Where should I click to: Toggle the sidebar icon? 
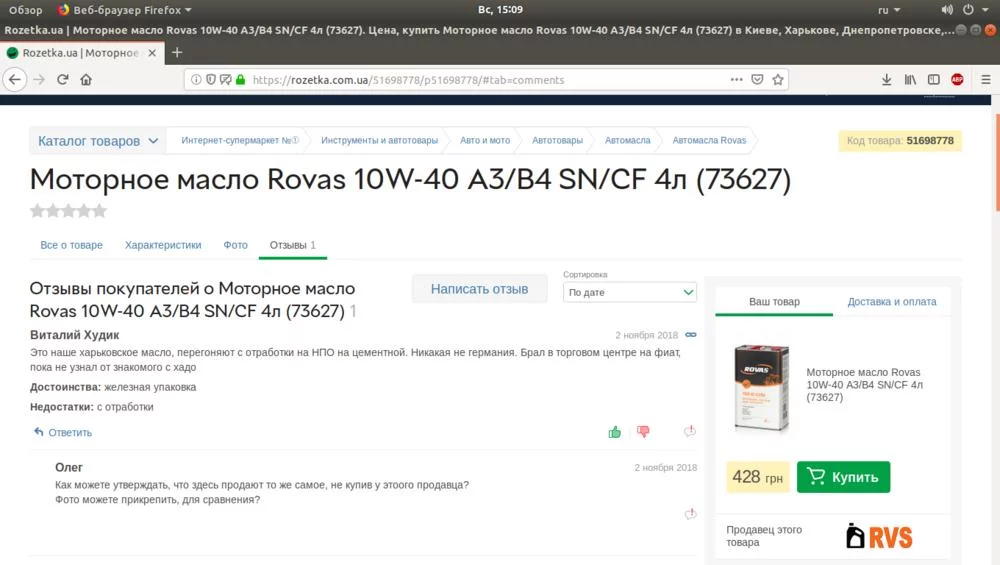[934, 80]
